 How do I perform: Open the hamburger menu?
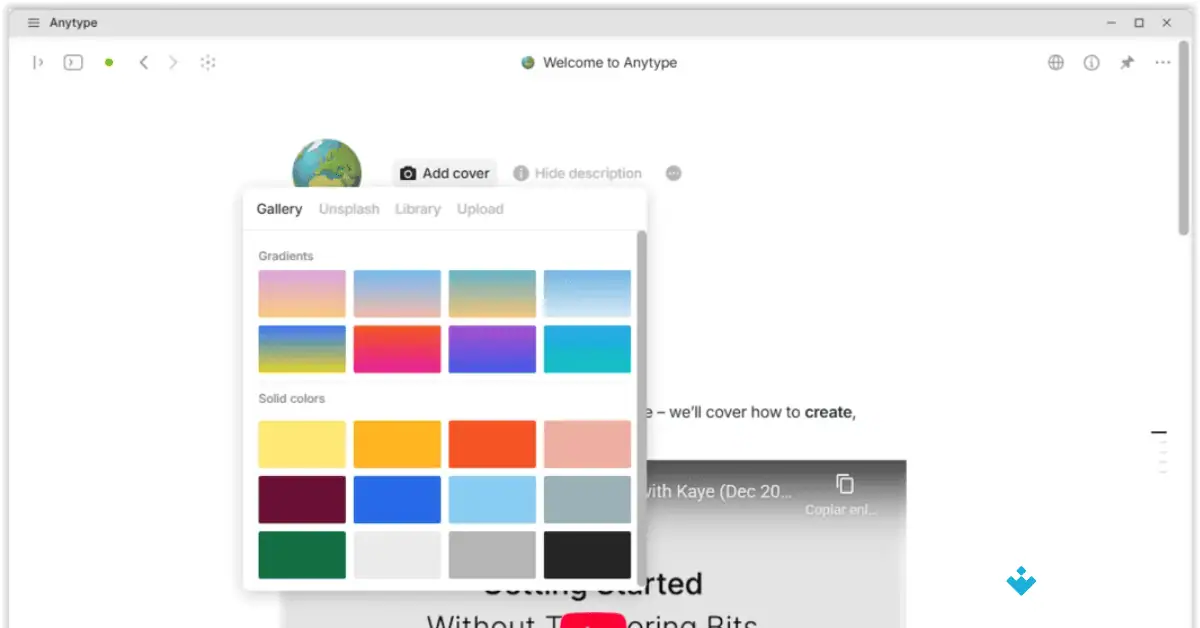tap(33, 22)
